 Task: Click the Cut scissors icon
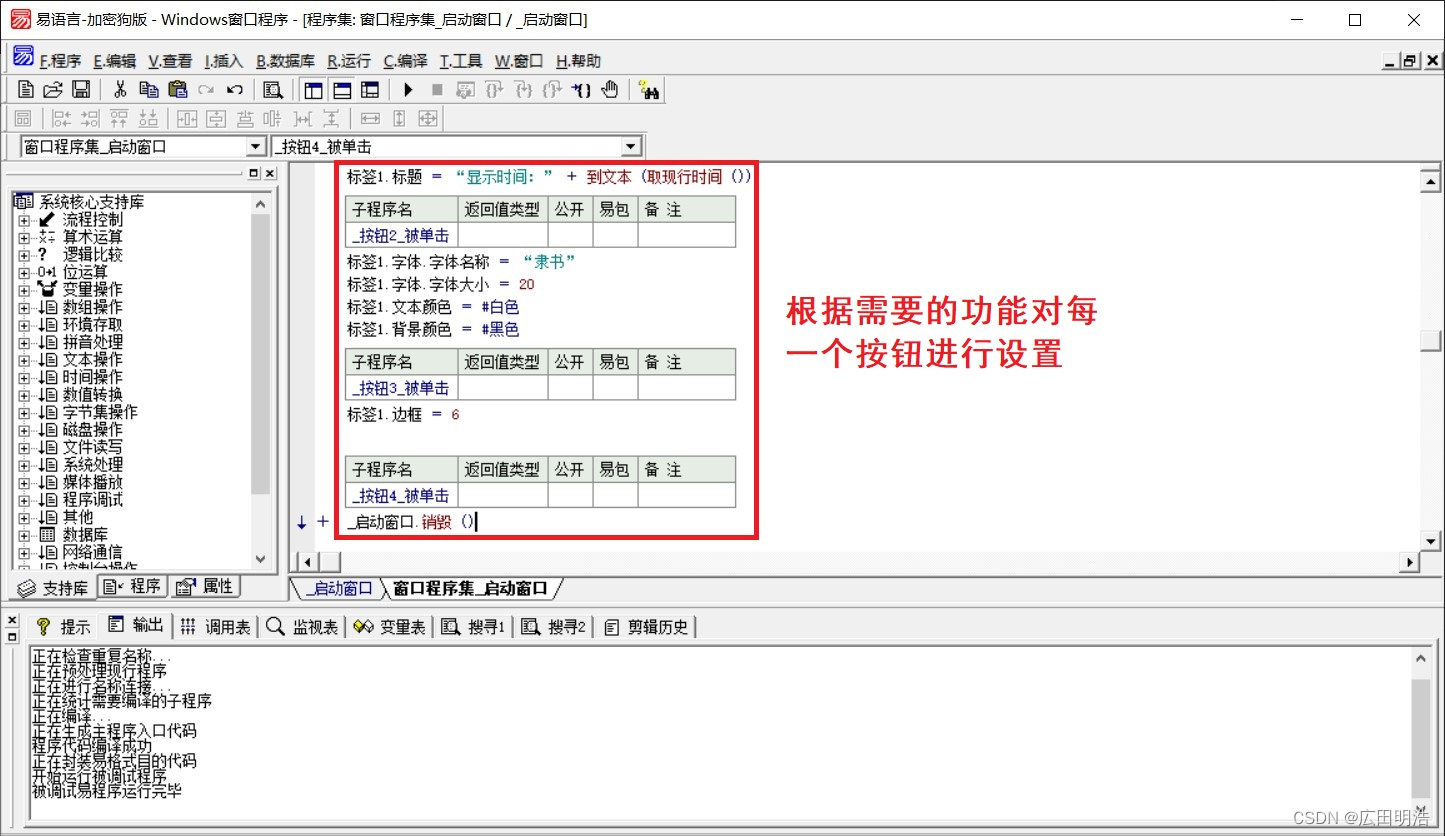[x=120, y=90]
